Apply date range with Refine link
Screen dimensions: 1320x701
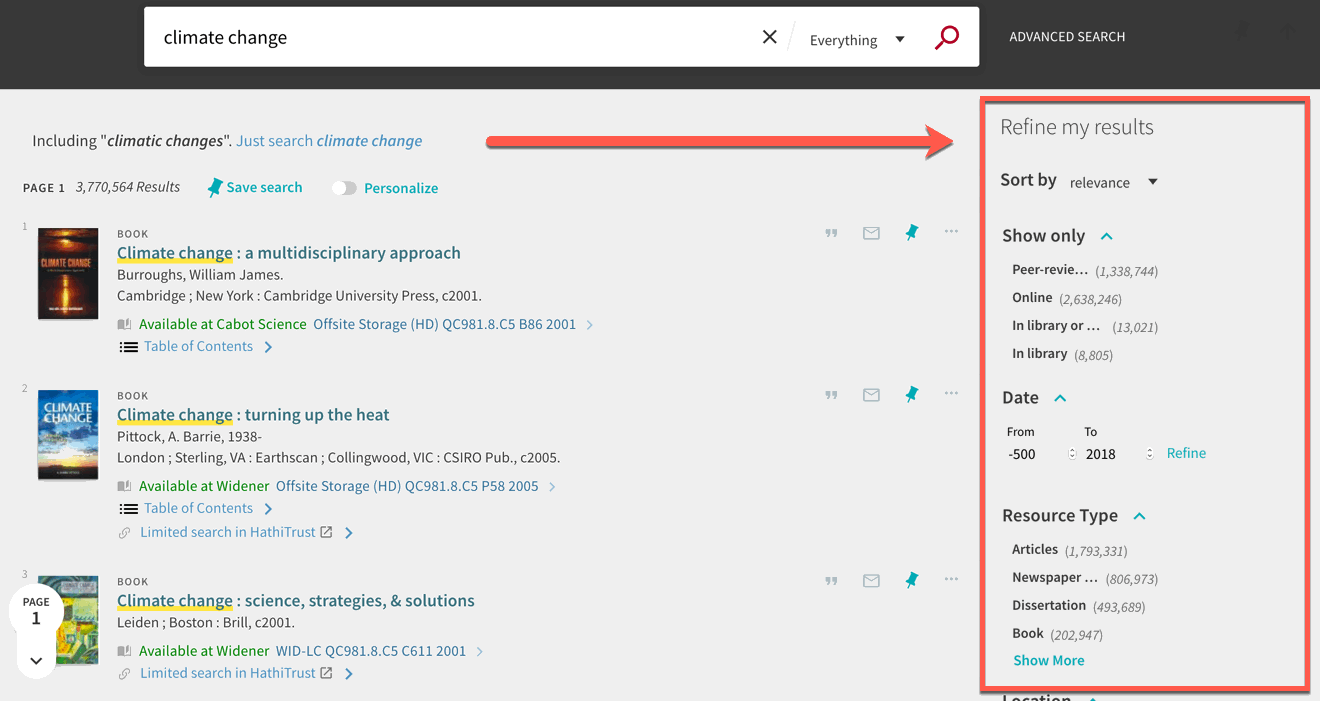pyautogui.click(x=1186, y=453)
